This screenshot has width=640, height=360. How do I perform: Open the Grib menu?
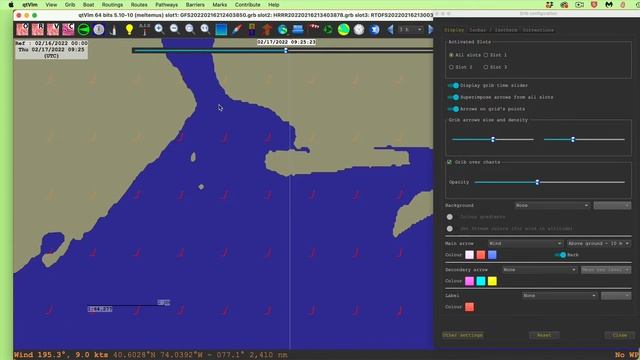[70, 4]
